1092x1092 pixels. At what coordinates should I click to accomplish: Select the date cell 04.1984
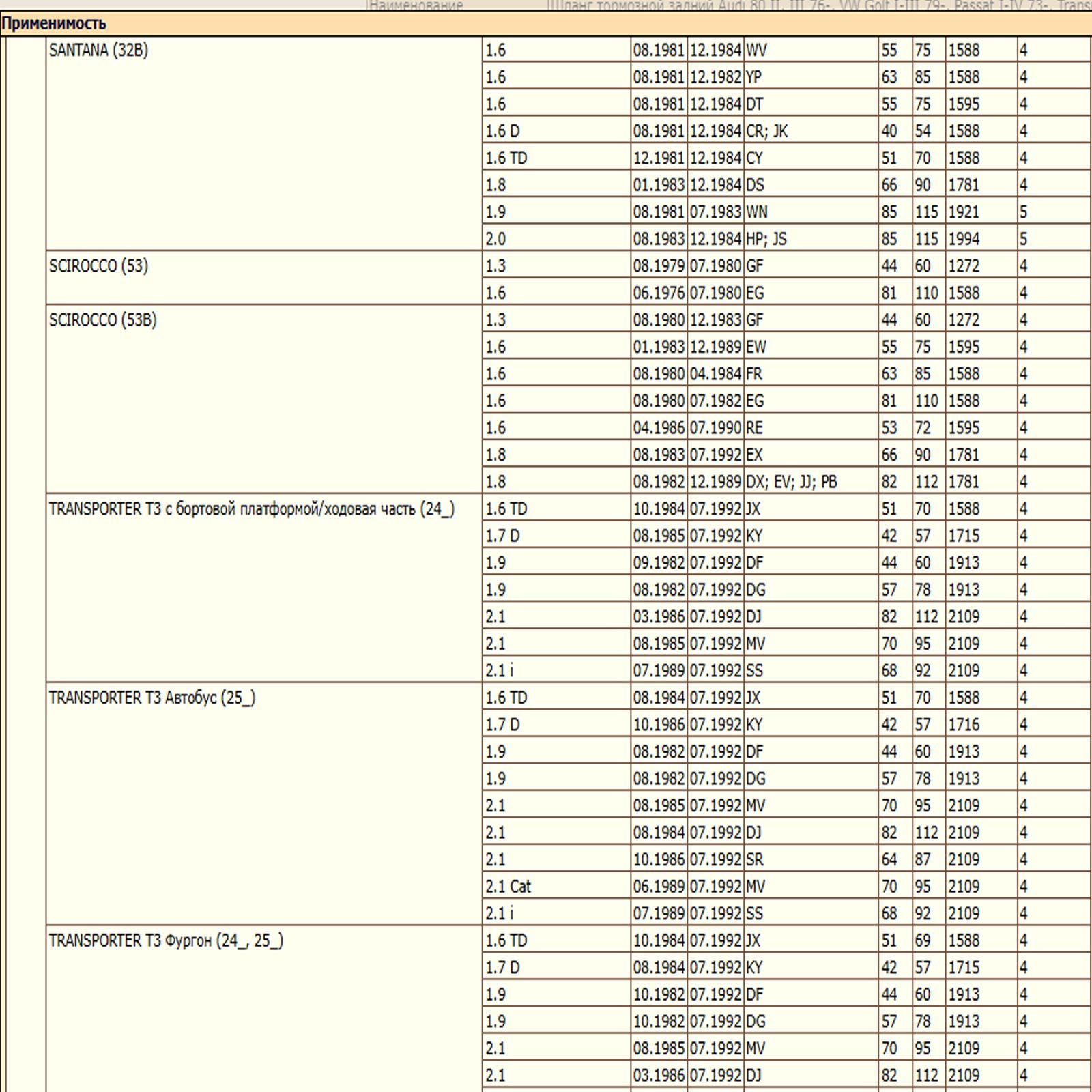coord(715,374)
